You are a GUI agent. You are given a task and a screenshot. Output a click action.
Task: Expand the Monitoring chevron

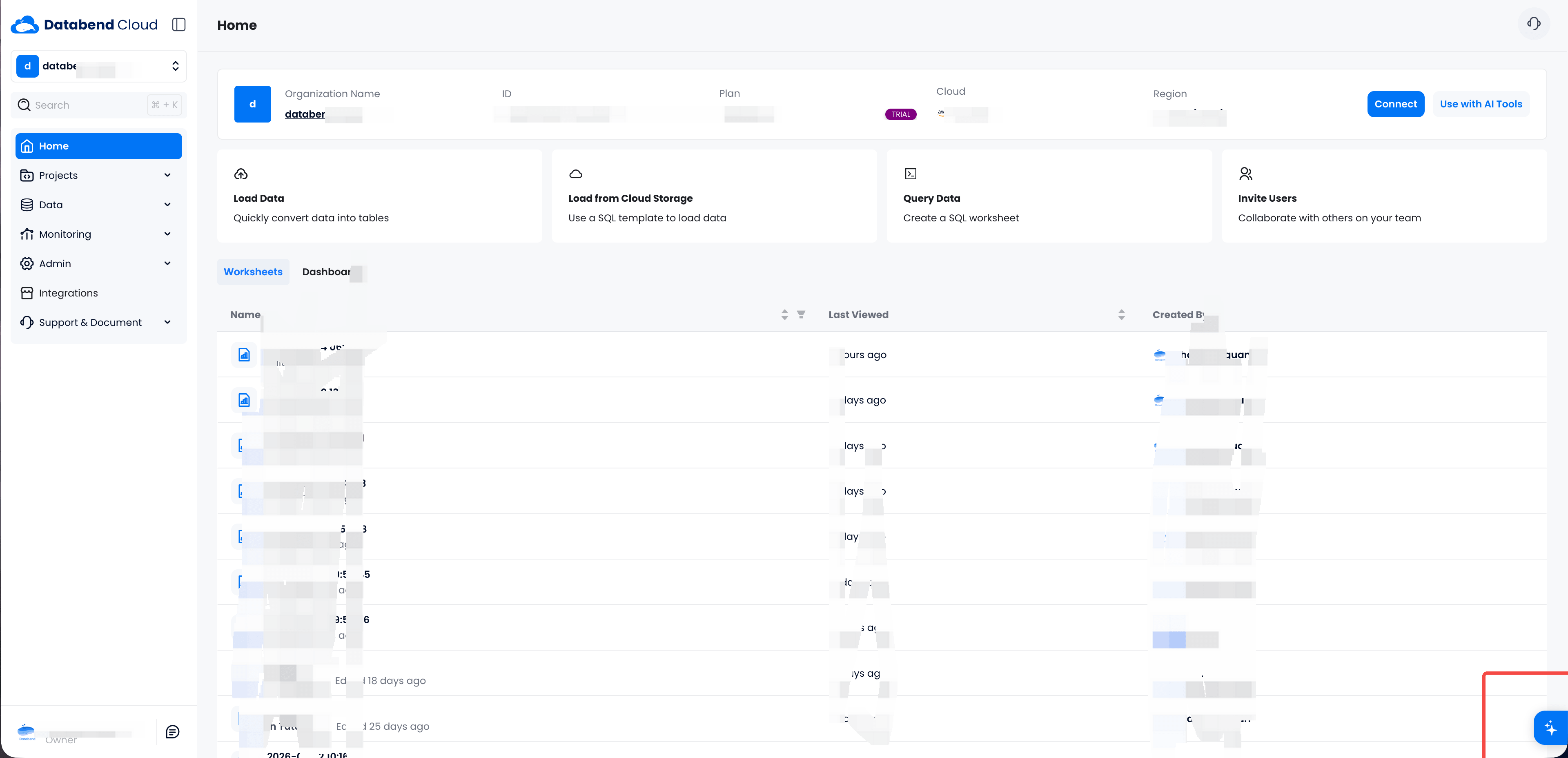167,234
